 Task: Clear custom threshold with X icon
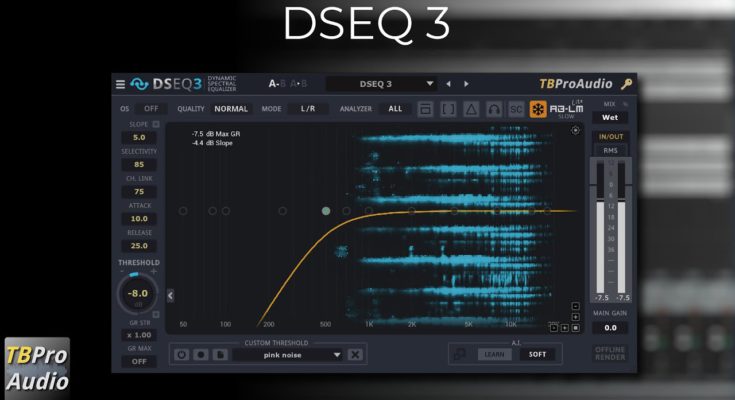coord(355,354)
